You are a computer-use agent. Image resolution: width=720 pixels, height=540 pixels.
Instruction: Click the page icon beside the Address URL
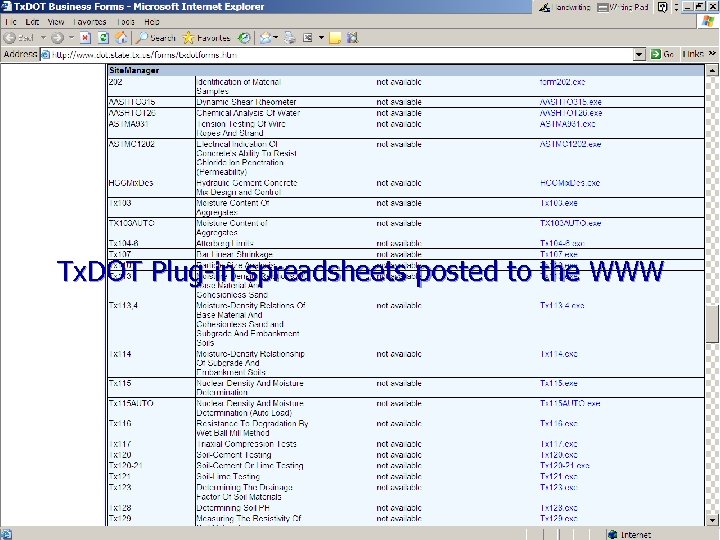click(45, 55)
